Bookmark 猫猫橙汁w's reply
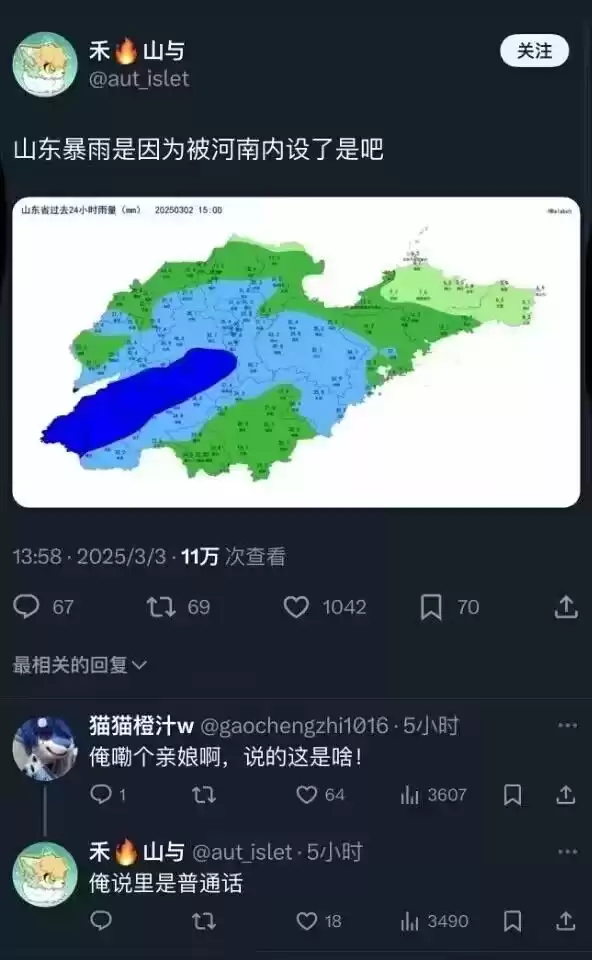This screenshot has width=592, height=960. pyautogui.click(x=512, y=795)
